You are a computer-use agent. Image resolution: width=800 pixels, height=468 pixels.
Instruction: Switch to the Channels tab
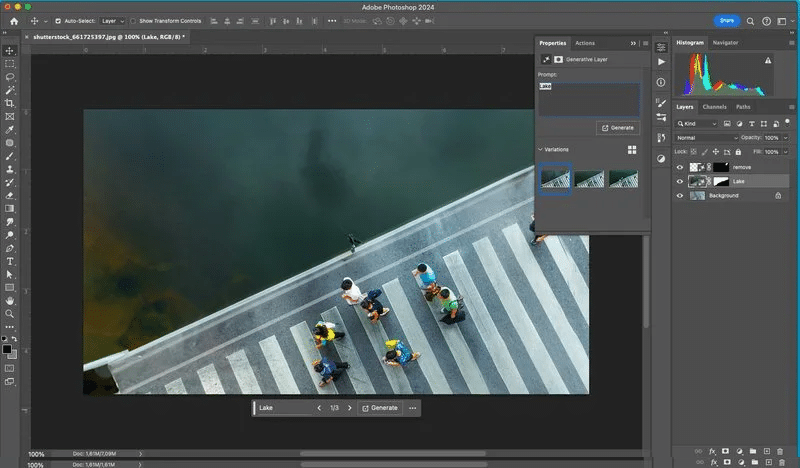[714, 106]
